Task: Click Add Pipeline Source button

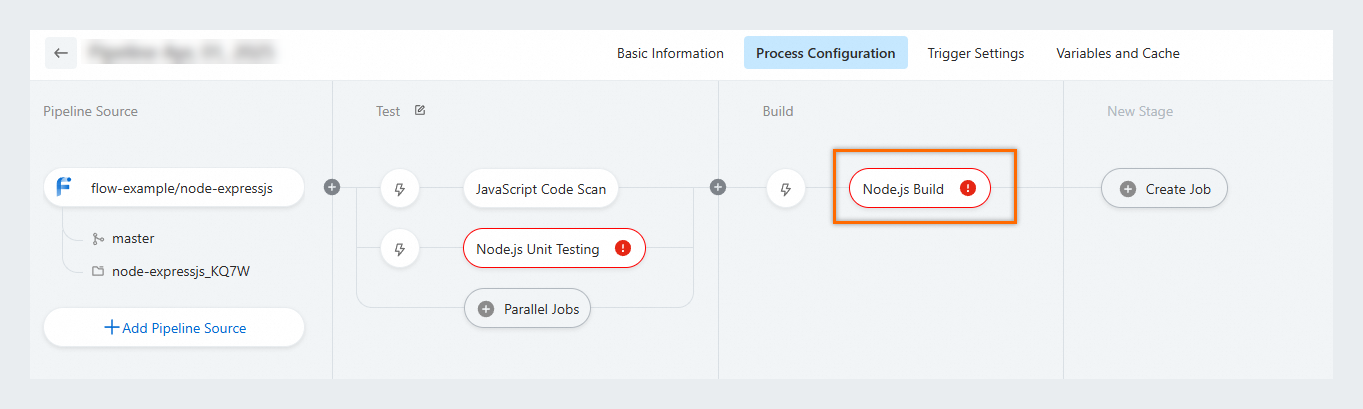Action: [174, 328]
